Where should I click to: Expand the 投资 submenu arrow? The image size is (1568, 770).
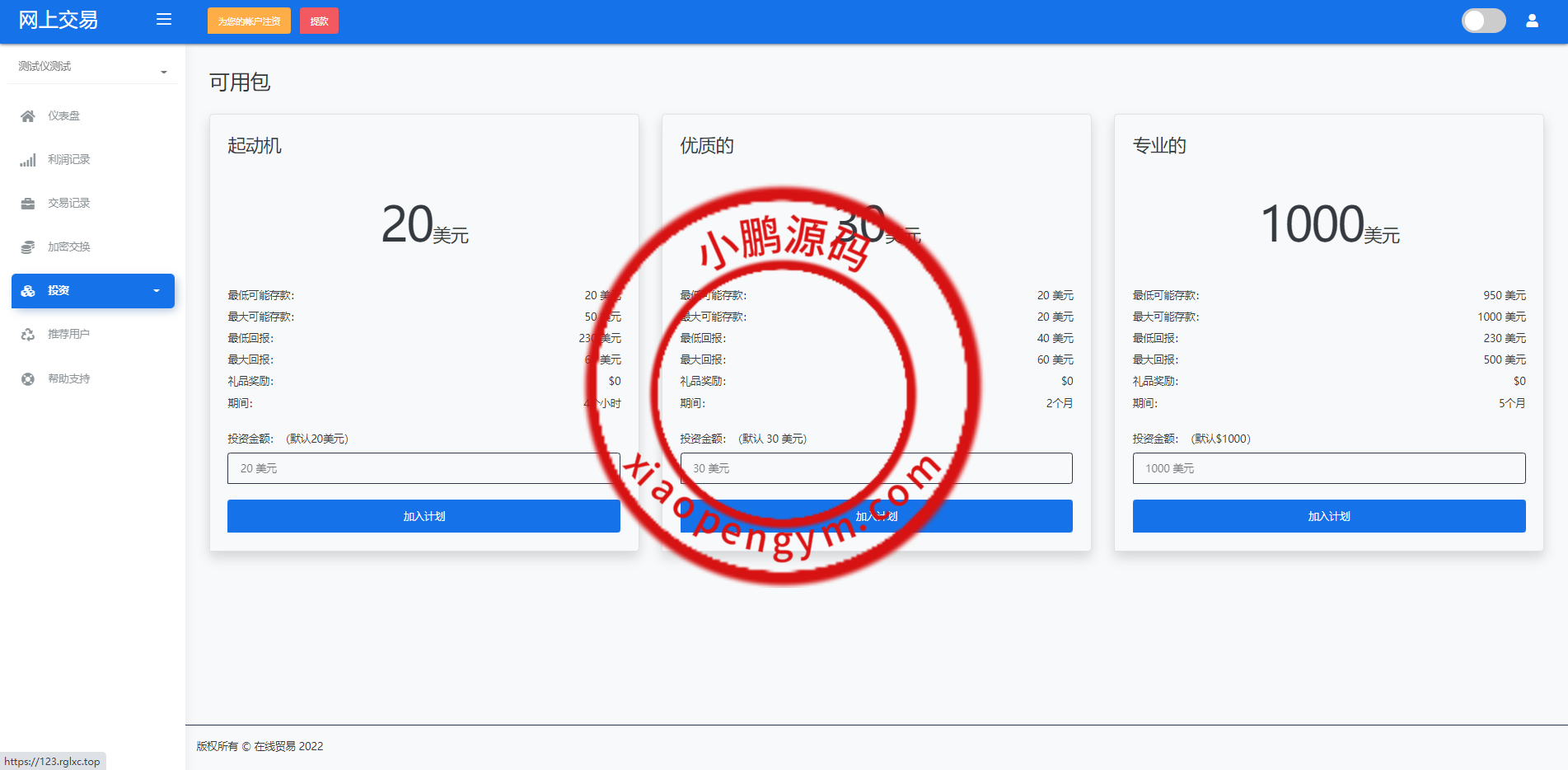click(x=157, y=291)
